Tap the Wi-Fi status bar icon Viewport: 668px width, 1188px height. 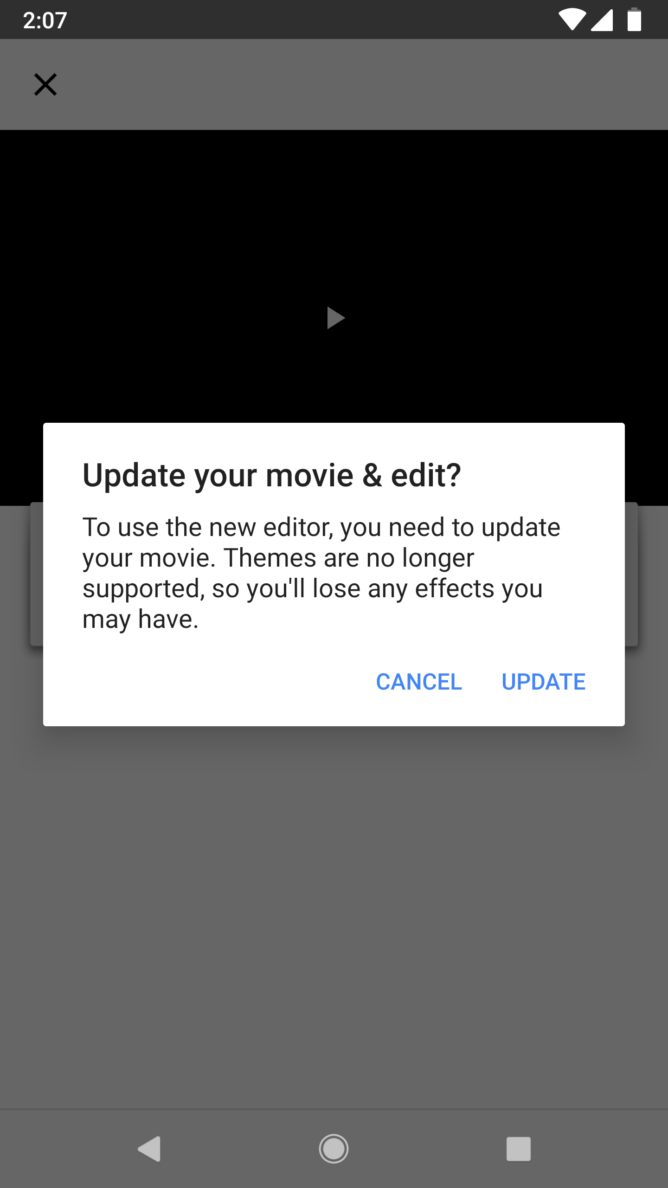click(x=572, y=20)
